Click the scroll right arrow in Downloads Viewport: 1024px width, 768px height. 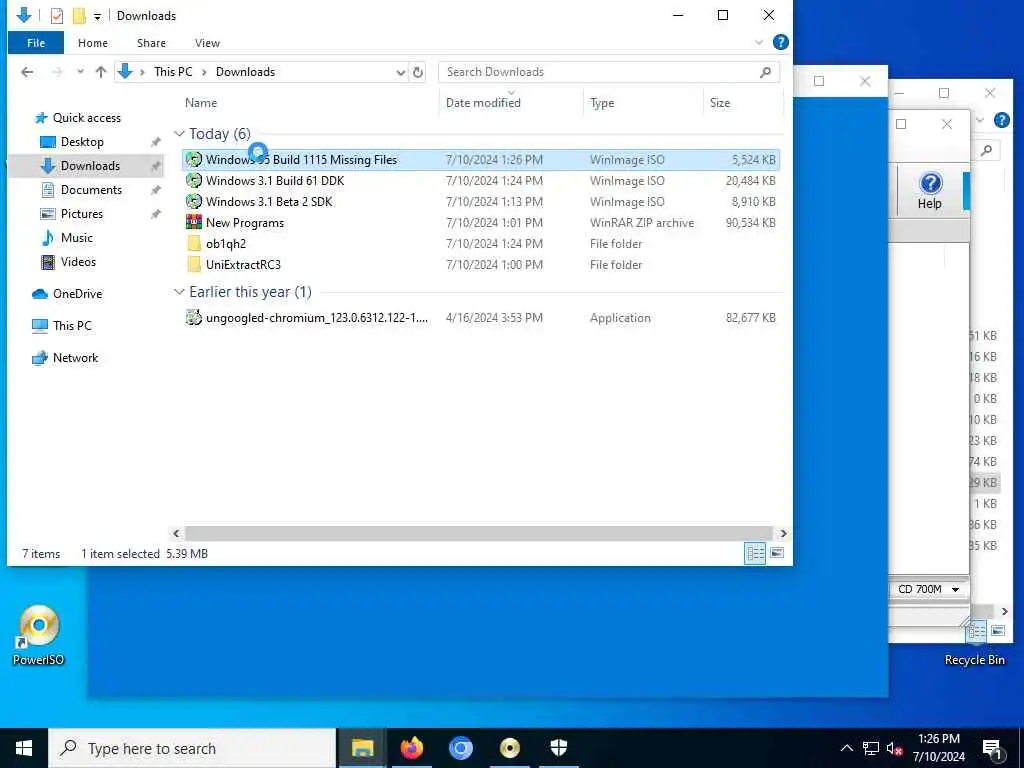[x=783, y=534]
